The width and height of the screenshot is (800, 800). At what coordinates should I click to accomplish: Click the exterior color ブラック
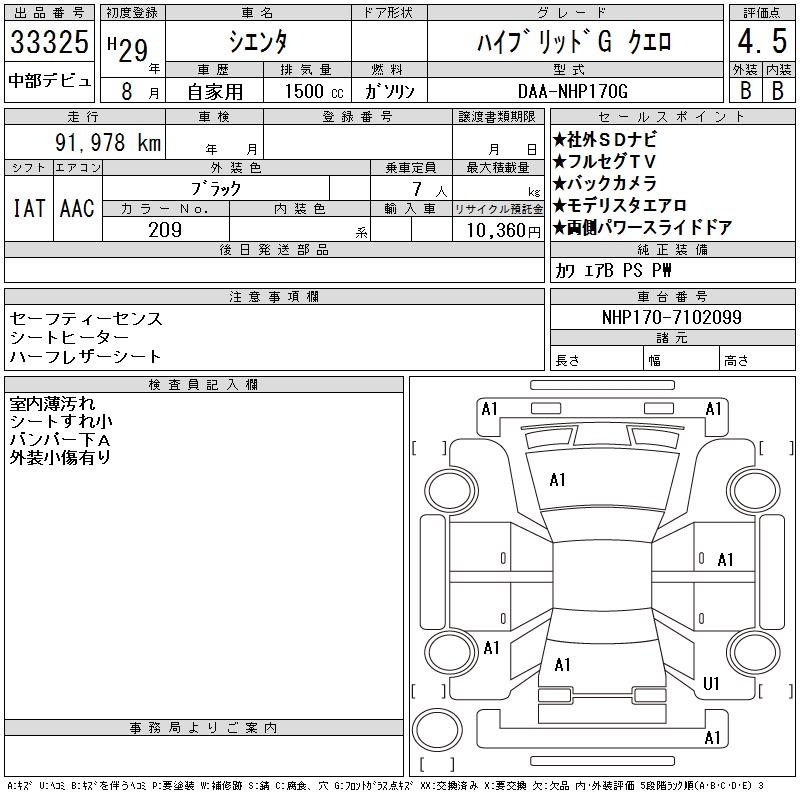pos(216,189)
